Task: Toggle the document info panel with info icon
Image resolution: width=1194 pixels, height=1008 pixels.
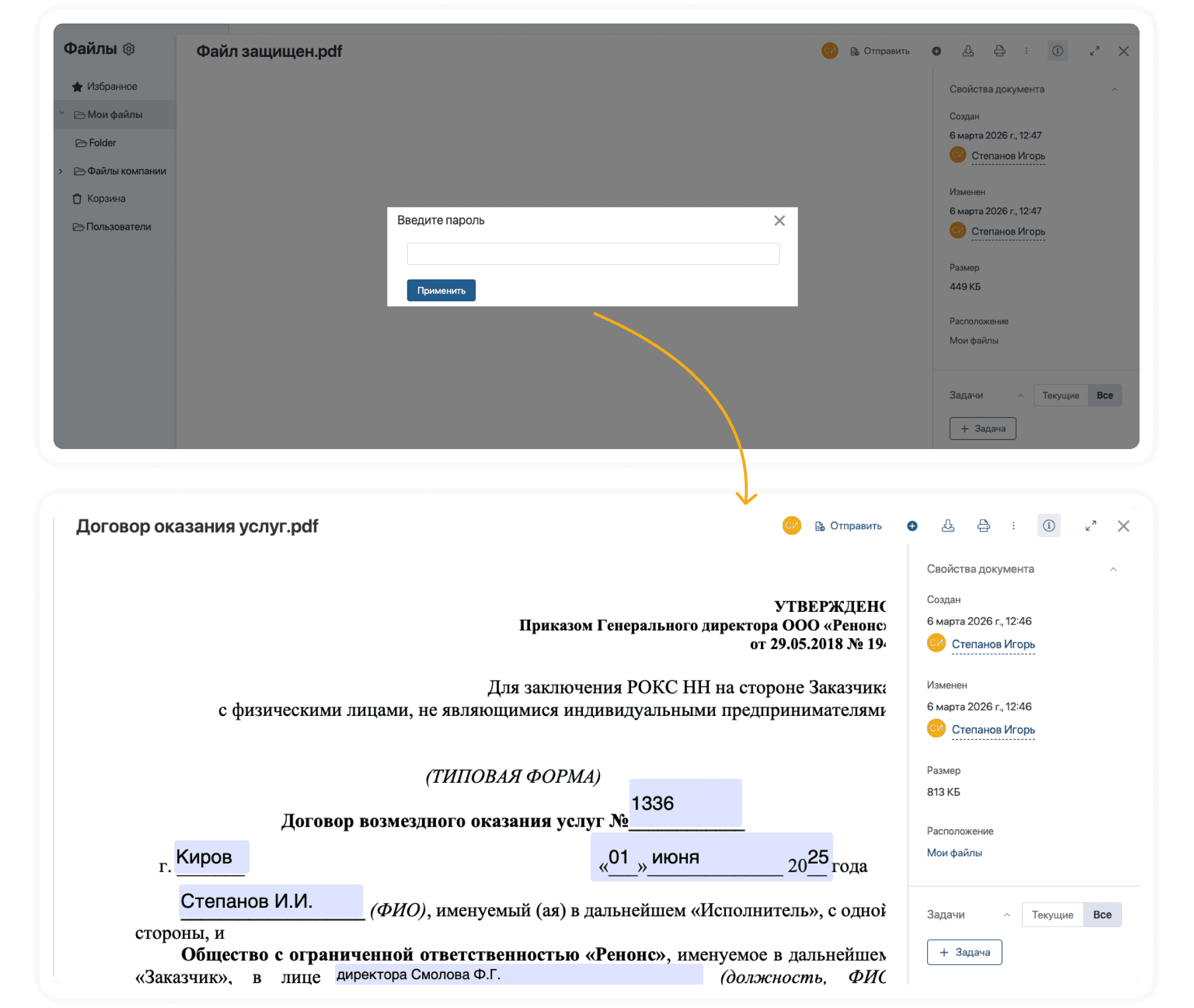Action: (1049, 526)
